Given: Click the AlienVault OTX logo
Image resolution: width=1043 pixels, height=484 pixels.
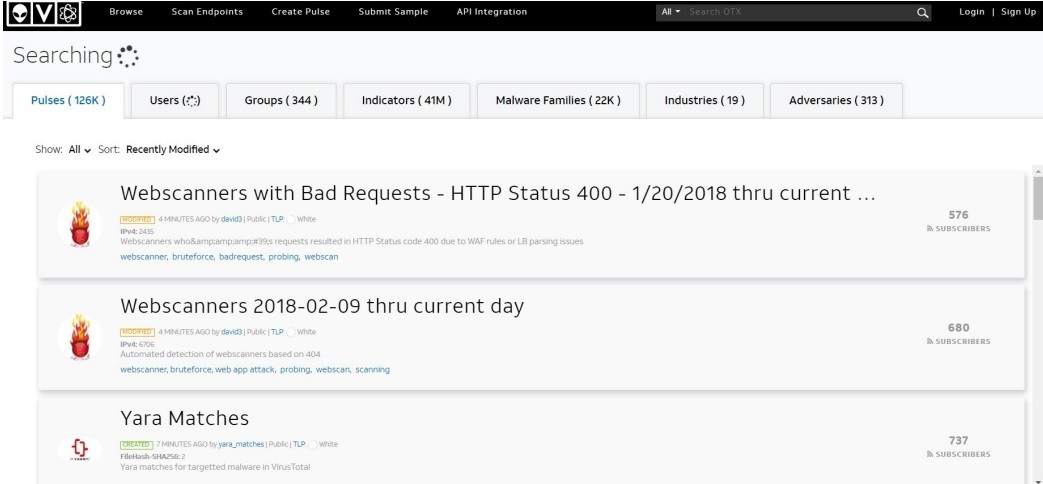Looking at the screenshot, I should pyautogui.click(x=43, y=13).
